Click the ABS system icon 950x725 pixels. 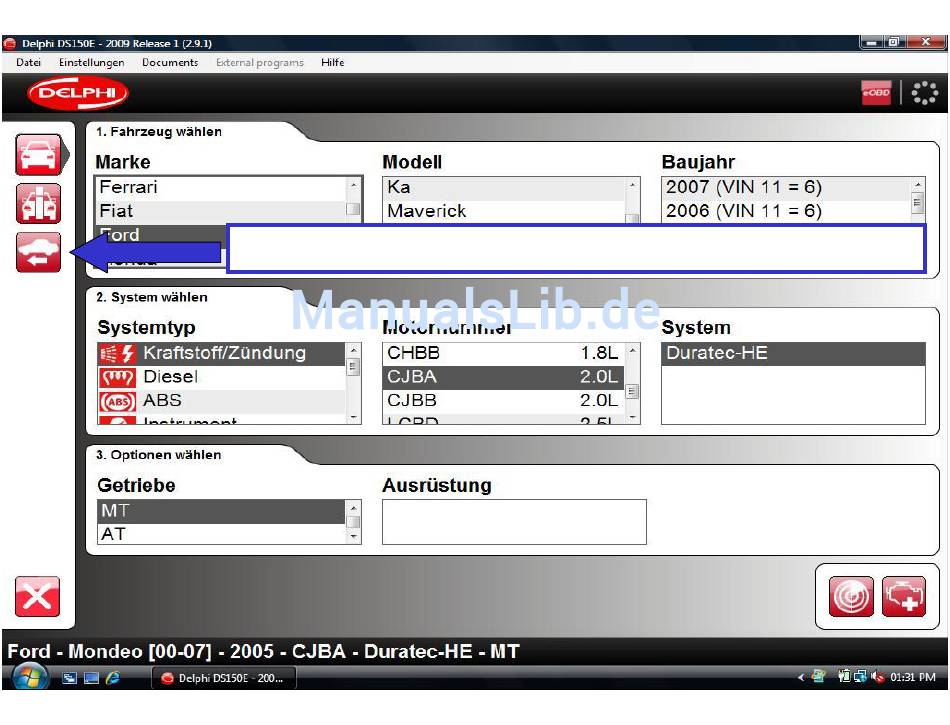[x=117, y=401]
